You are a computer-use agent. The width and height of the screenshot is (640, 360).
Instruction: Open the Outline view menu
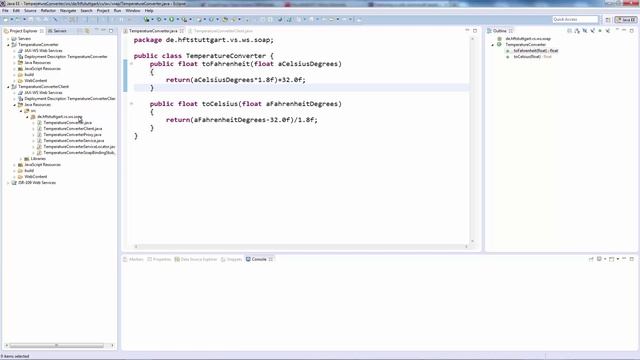point(617,30)
